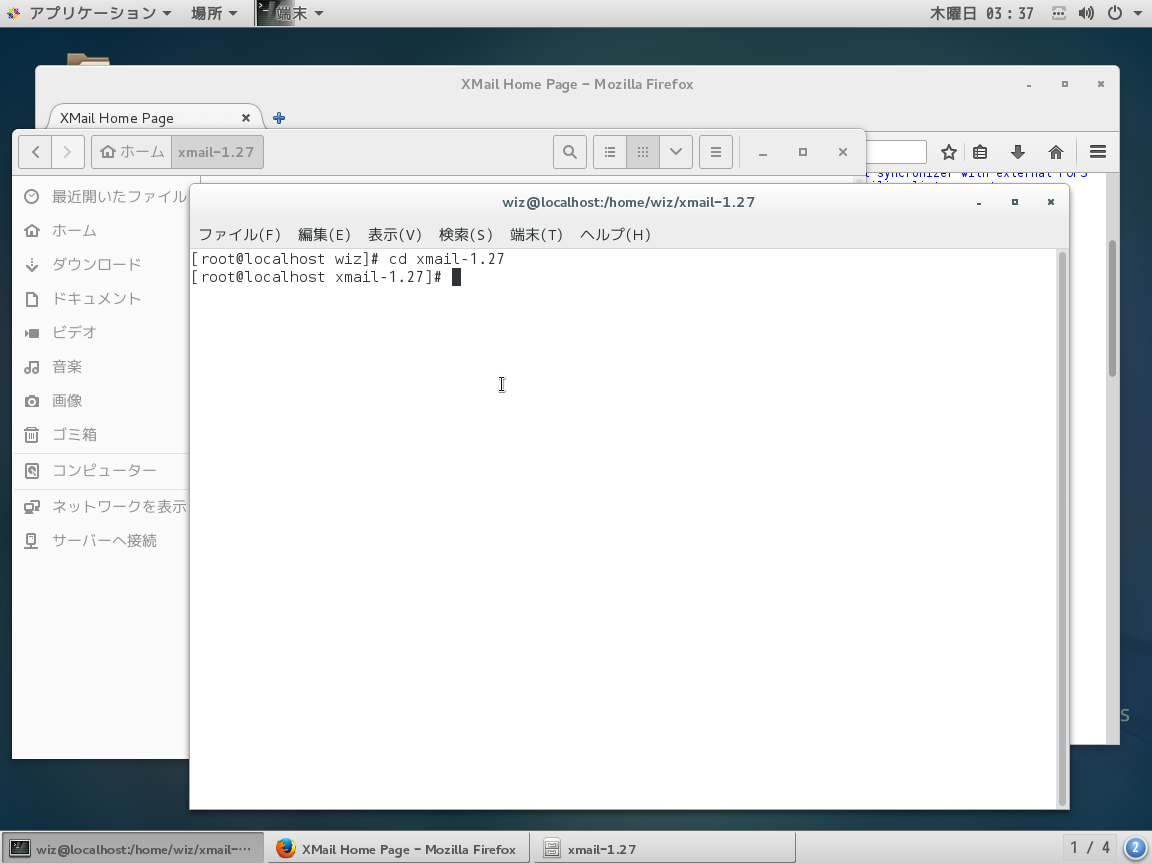
Task: Switch file manager to grid view
Action: 643,152
